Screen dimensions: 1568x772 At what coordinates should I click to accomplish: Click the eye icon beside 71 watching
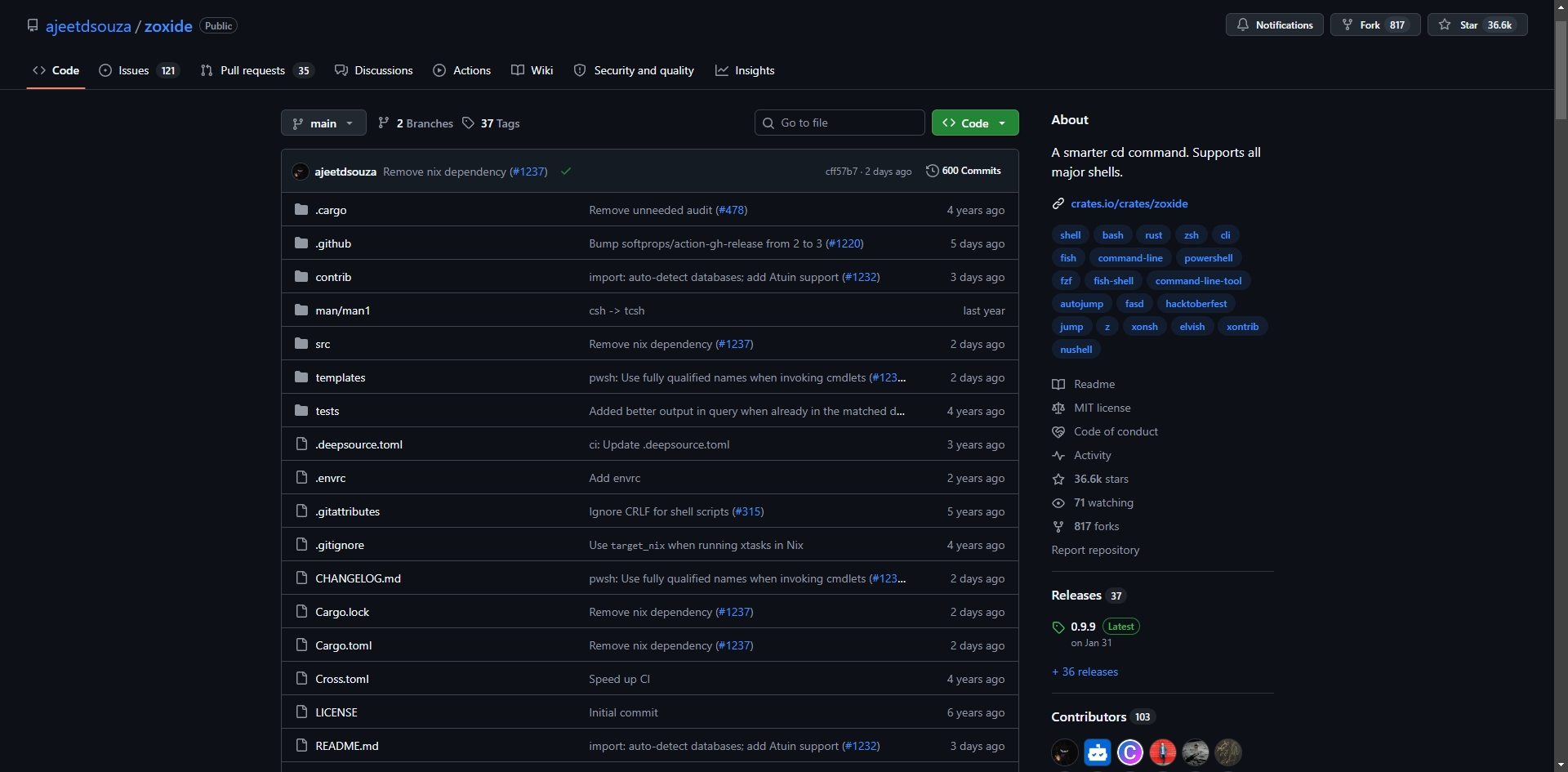[1058, 502]
